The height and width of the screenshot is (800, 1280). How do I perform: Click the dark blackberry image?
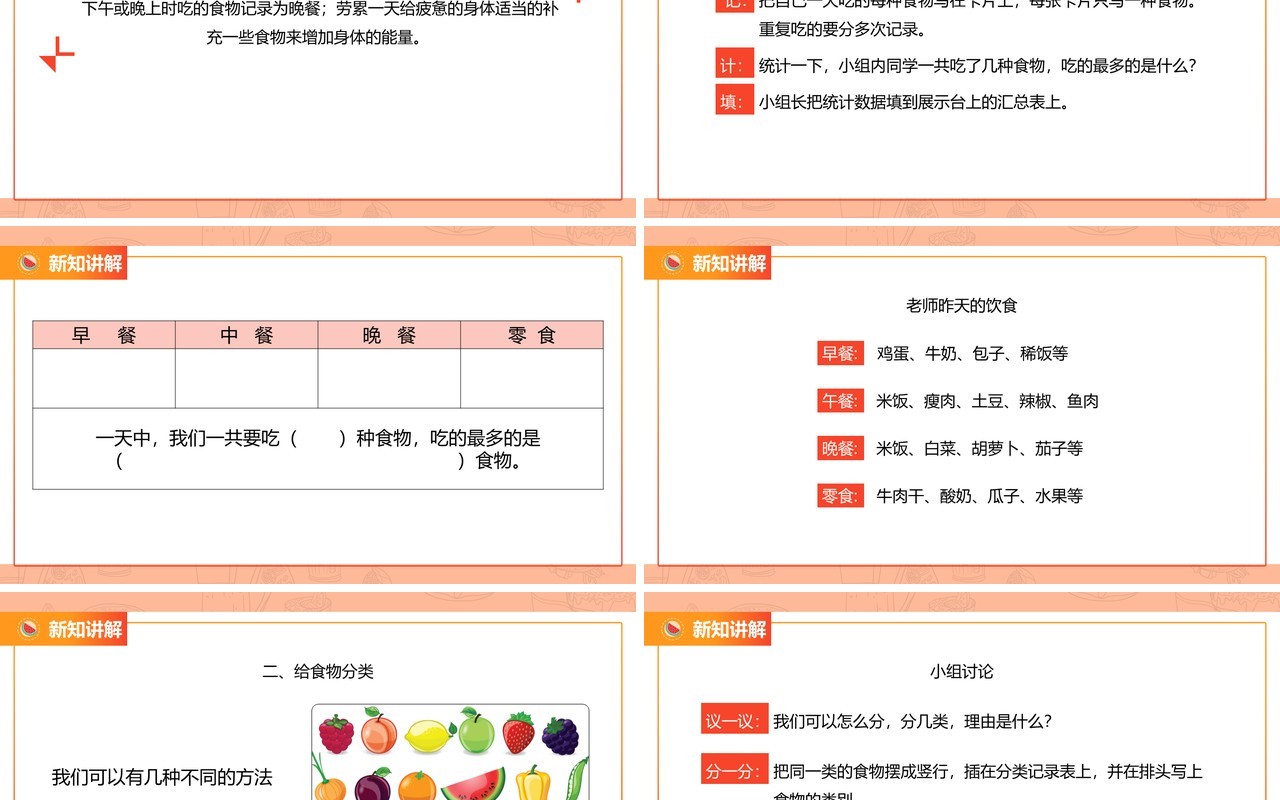click(x=560, y=736)
